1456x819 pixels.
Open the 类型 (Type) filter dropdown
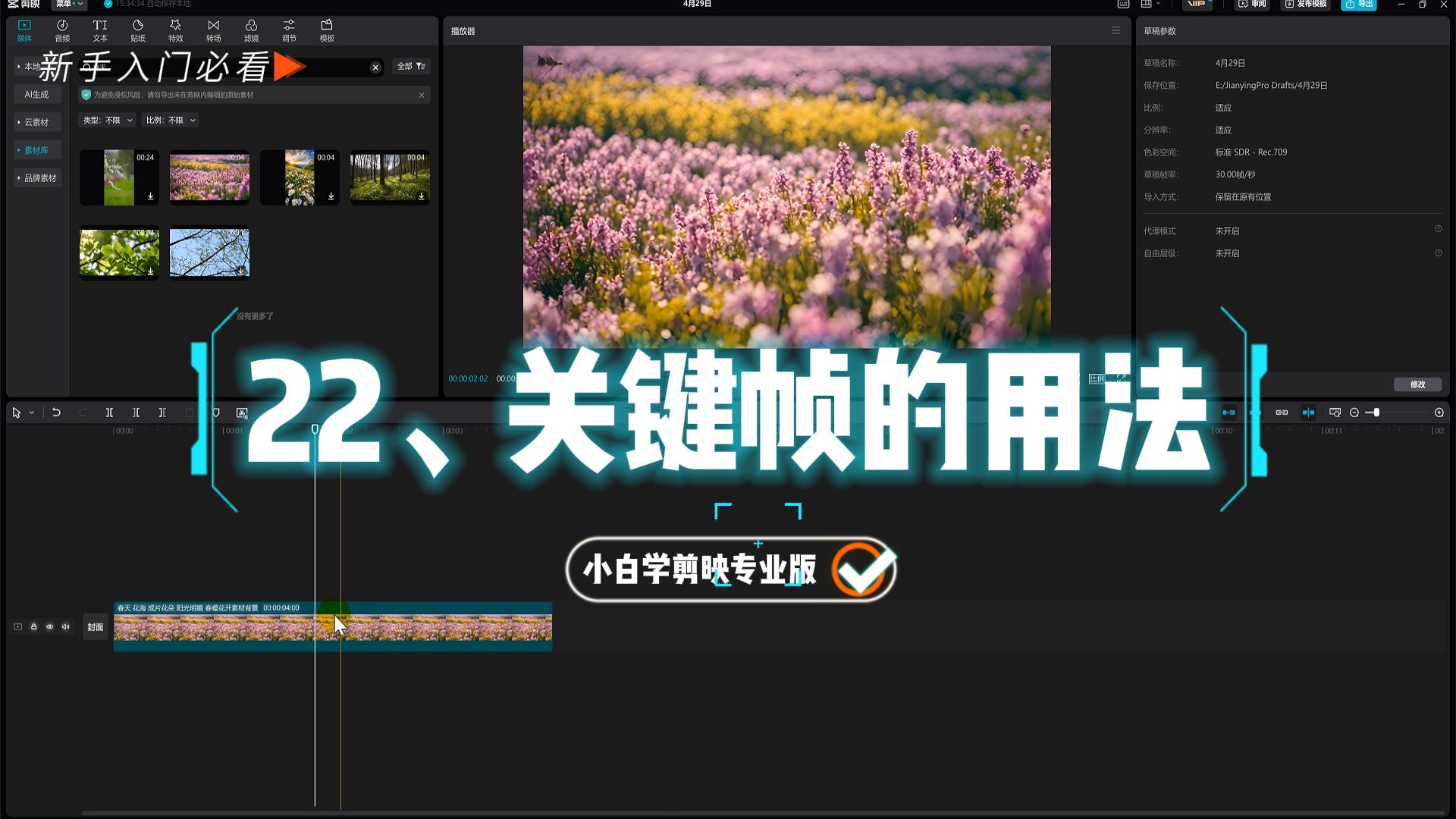click(x=107, y=120)
